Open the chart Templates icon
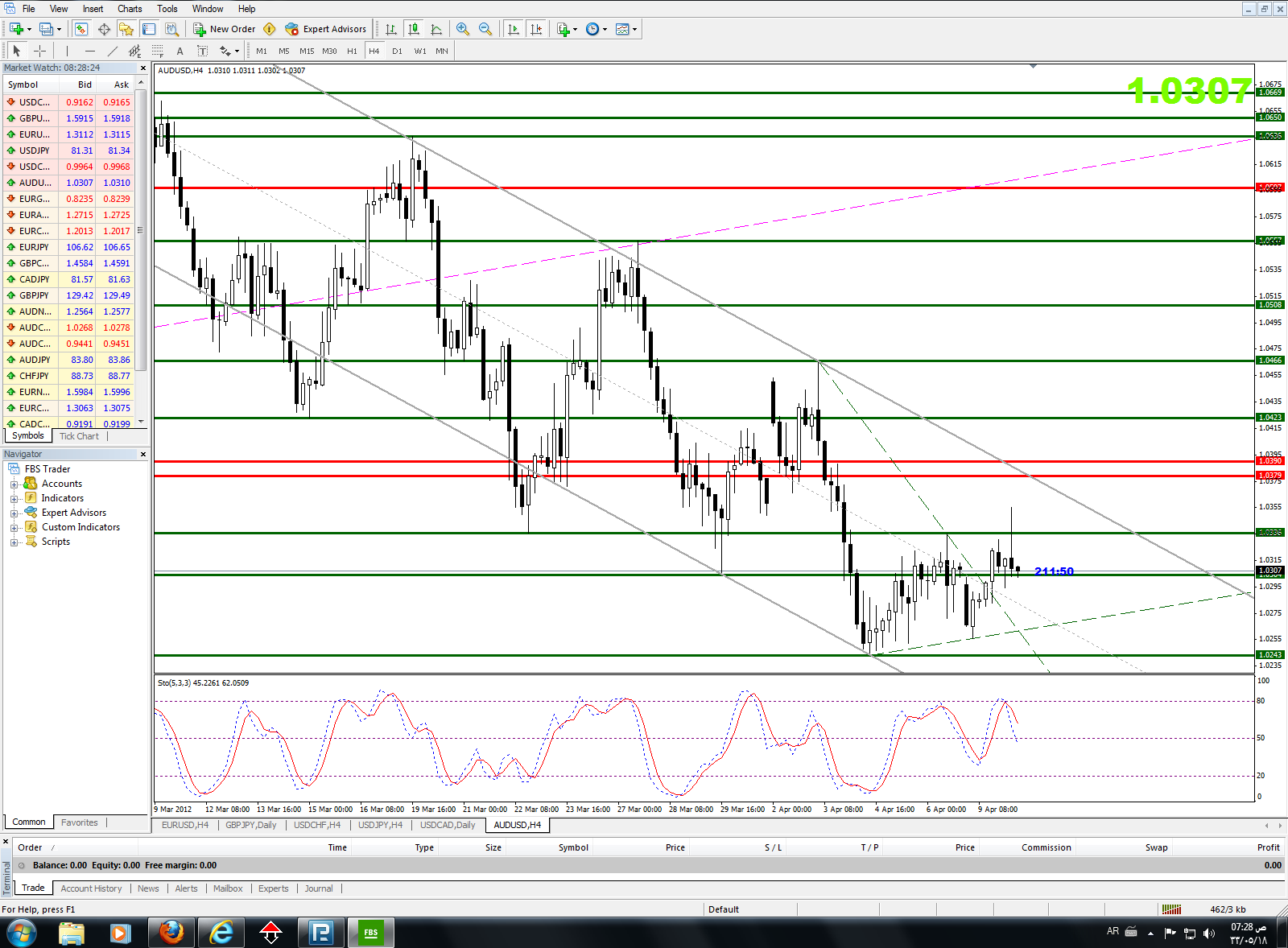 pyautogui.click(x=622, y=29)
